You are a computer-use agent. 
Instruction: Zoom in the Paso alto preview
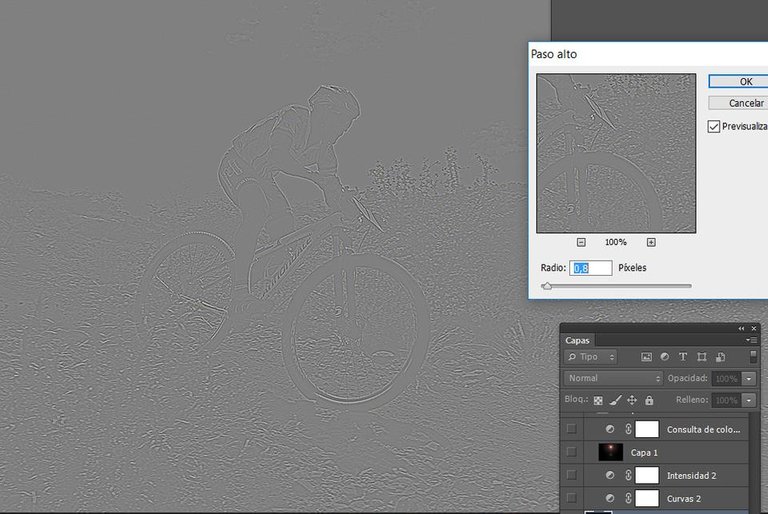(651, 242)
